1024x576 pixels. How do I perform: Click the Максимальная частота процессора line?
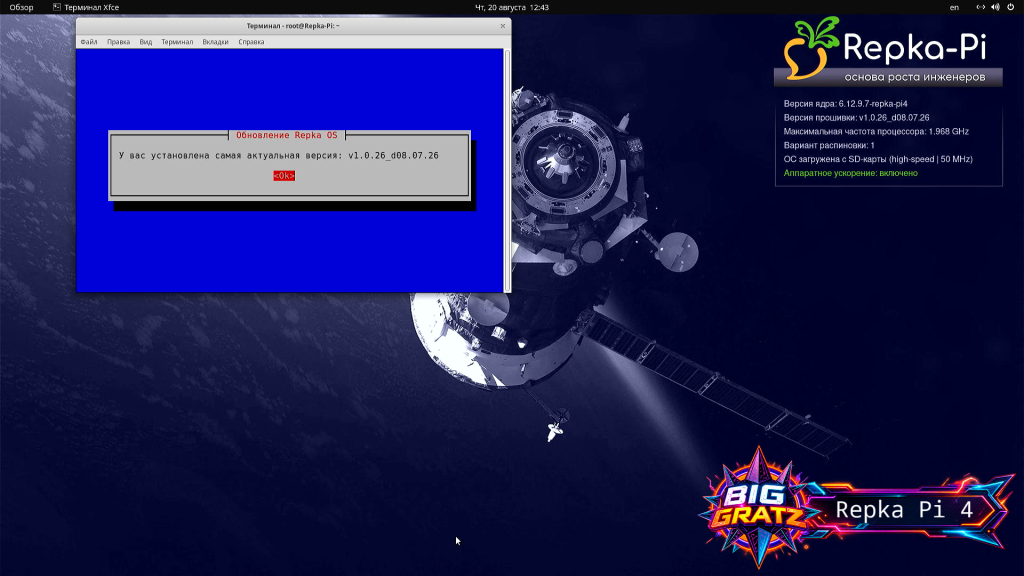pos(876,131)
